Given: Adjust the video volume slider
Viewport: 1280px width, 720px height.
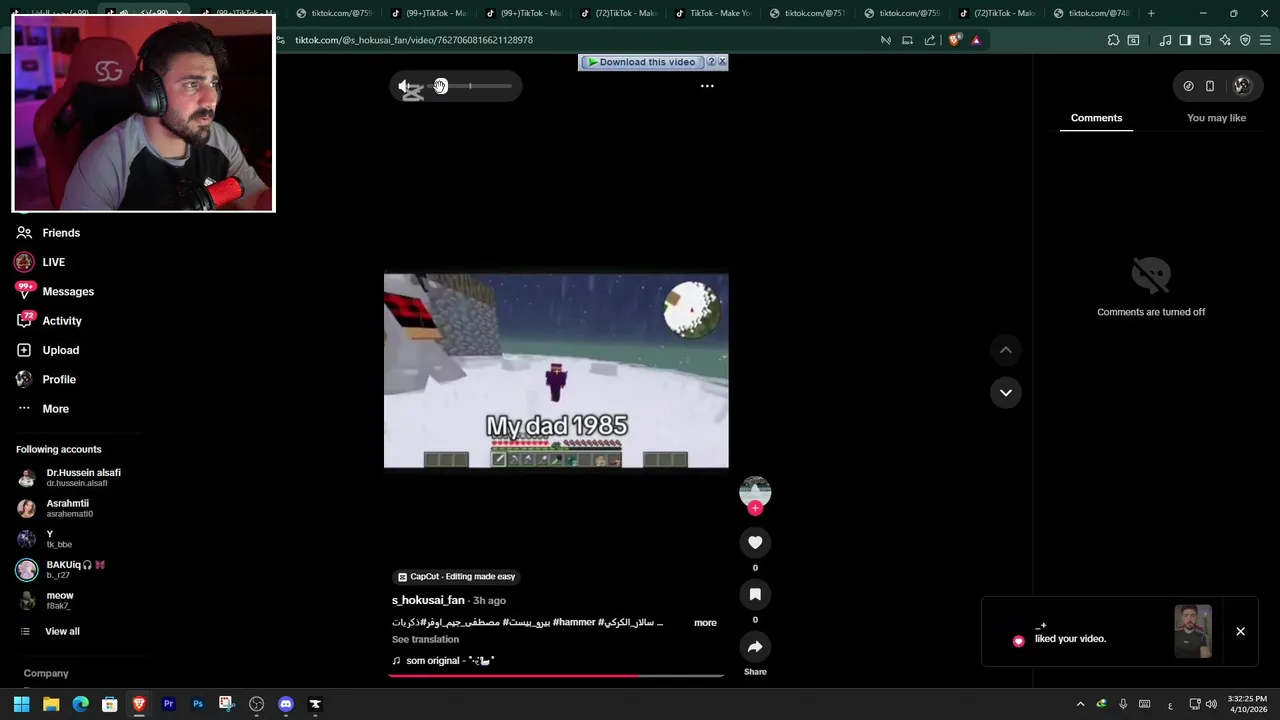Looking at the screenshot, I should [x=470, y=86].
